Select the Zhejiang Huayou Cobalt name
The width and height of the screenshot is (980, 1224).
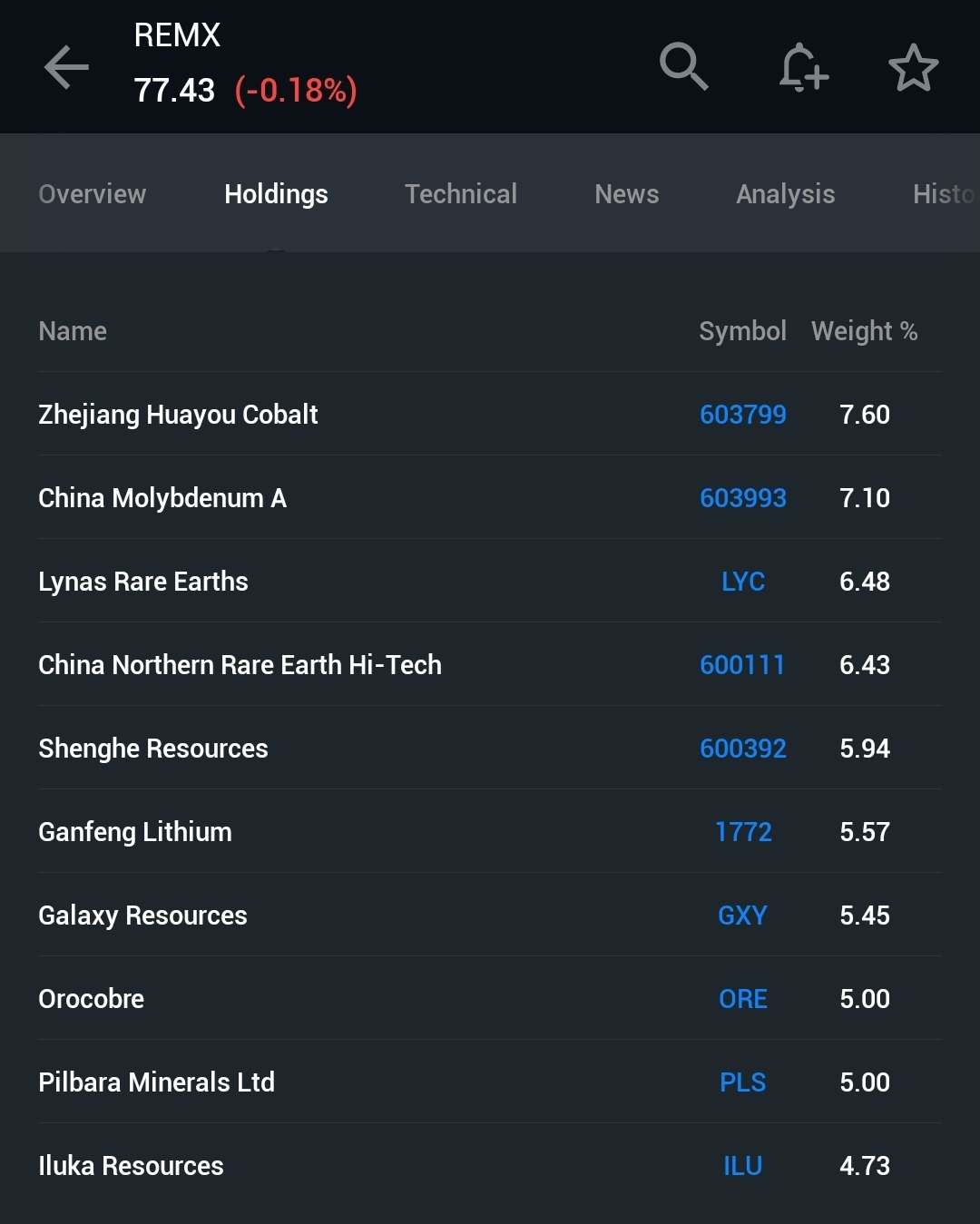pos(178,415)
